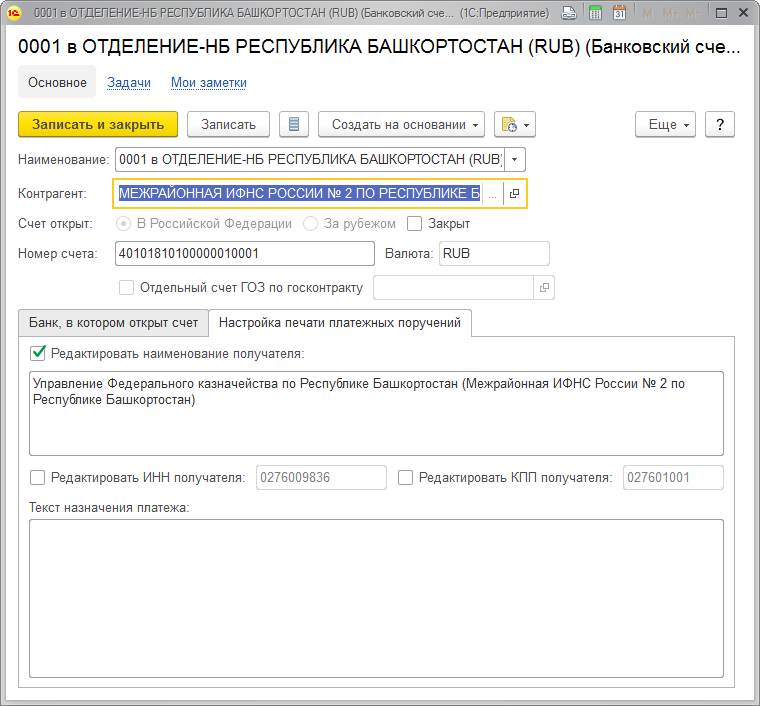Open the calculator from the title bar

point(596,13)
